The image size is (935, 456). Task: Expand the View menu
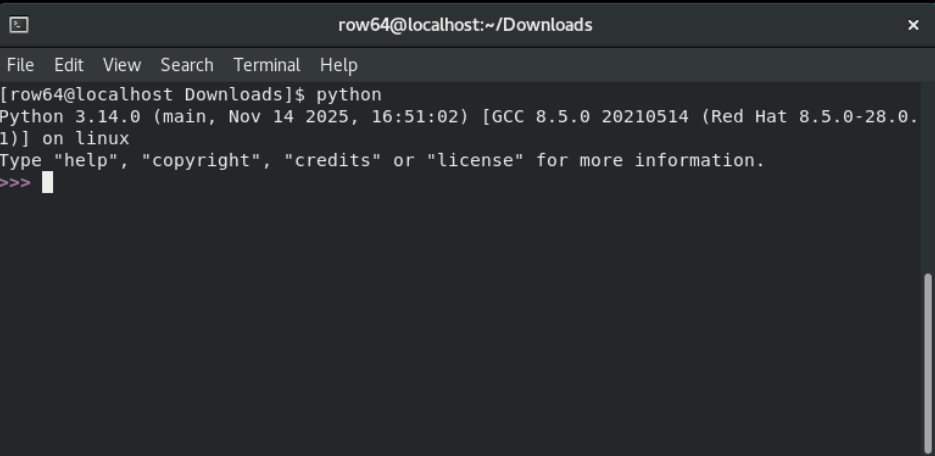click(x=122, y=65)
